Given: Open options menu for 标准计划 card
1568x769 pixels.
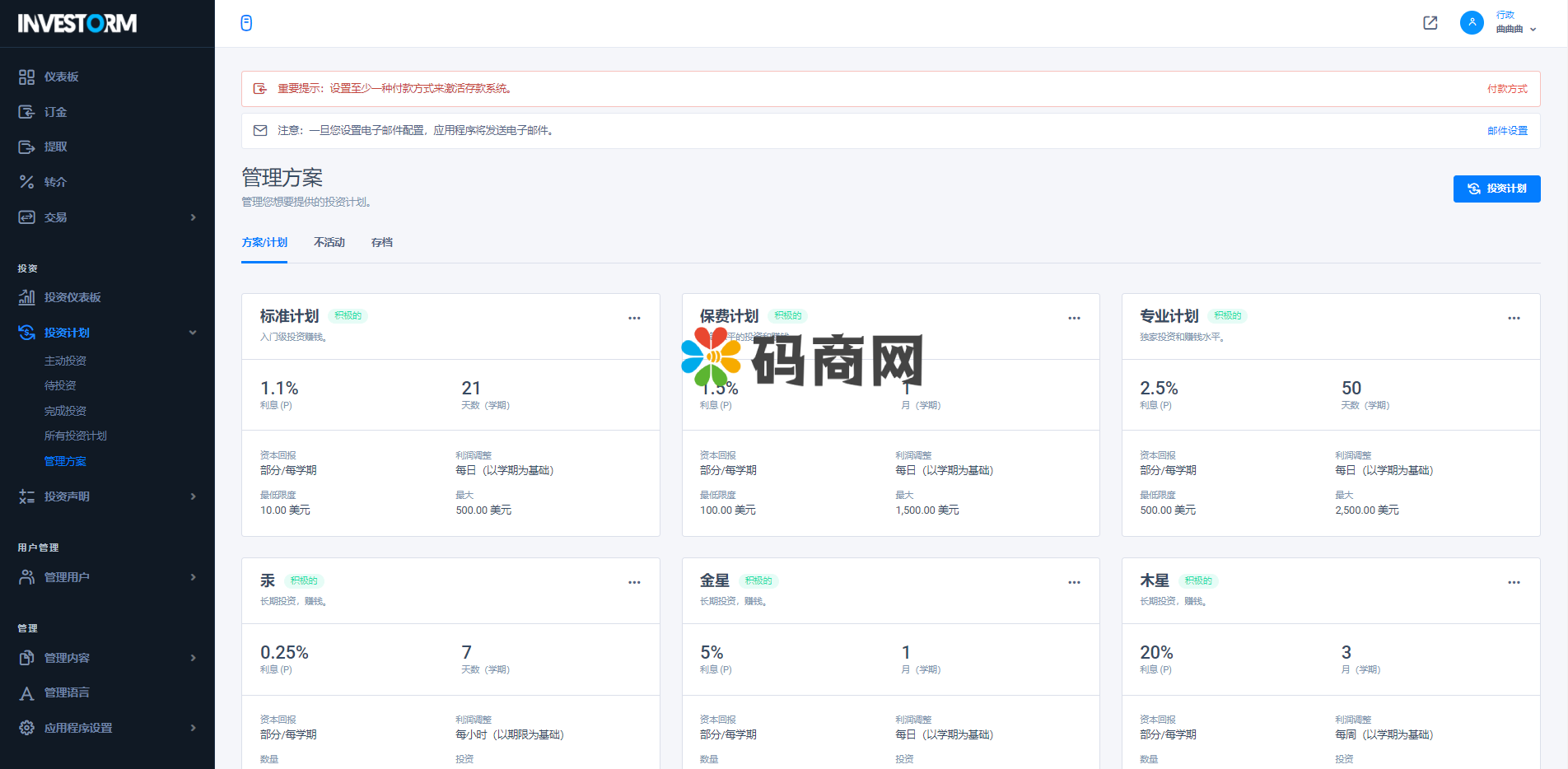Looking at the screenshot, I should pyautogui.click(x=634, y=318).
